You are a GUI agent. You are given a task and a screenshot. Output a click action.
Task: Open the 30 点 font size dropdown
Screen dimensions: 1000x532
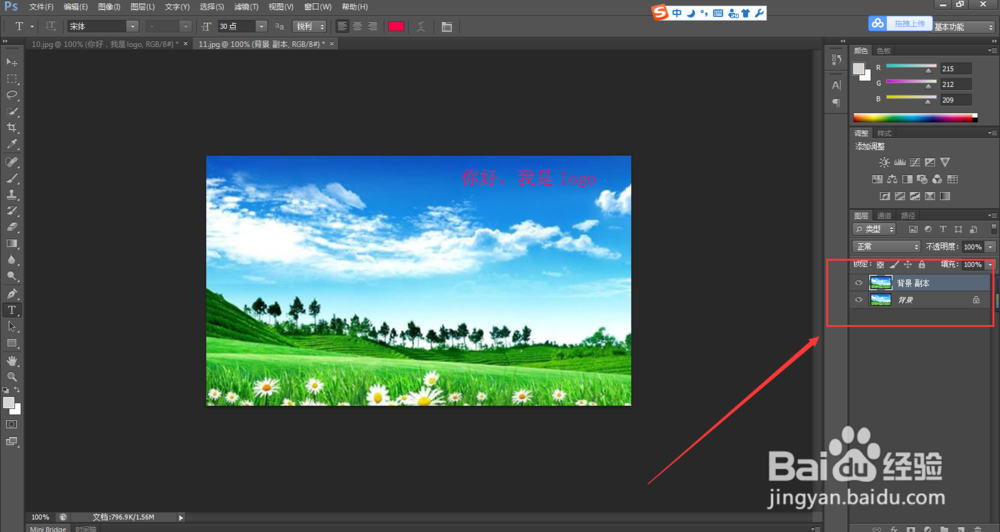click(x=261, y=26)
